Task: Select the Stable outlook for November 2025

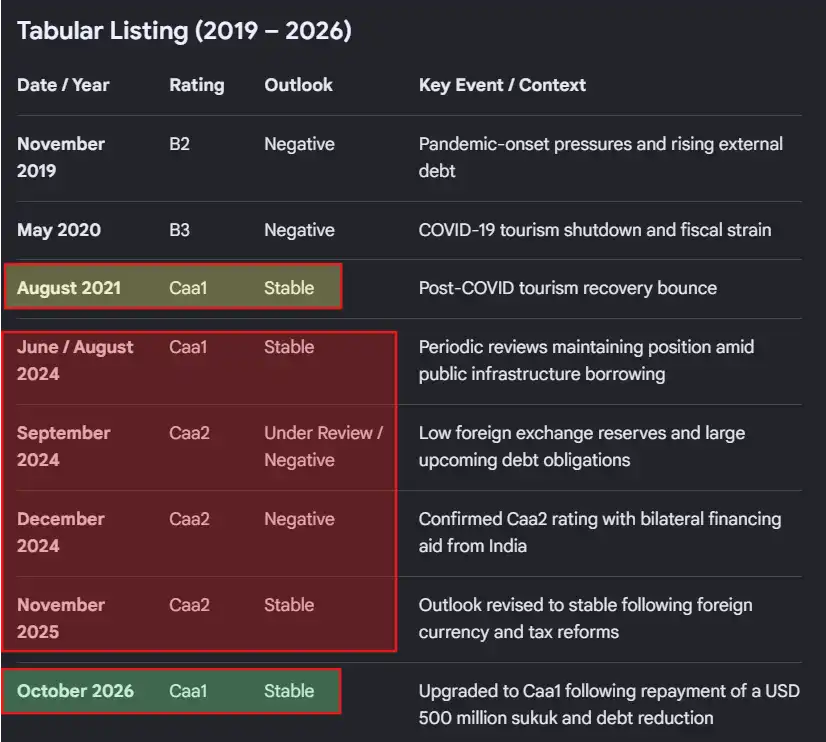Action: point(289,605)
